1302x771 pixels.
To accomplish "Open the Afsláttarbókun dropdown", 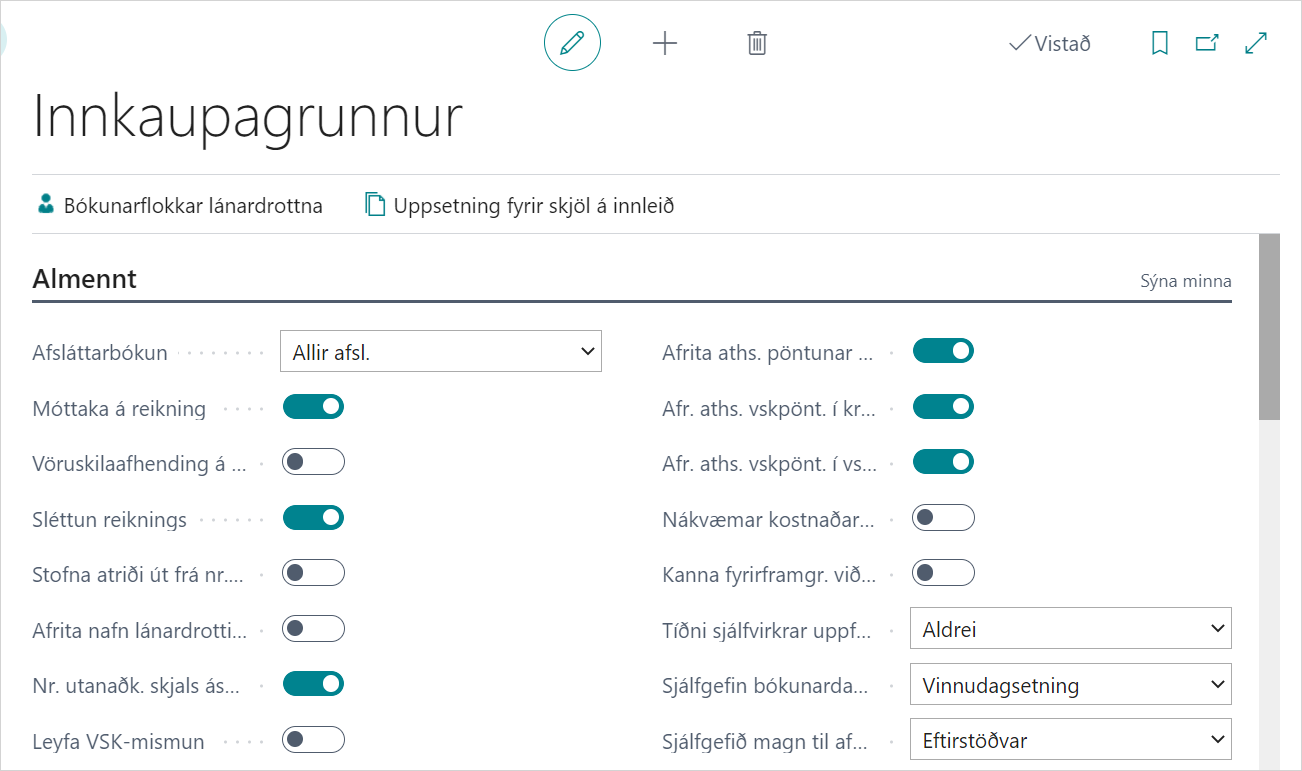I will click(x=441, y=352).
